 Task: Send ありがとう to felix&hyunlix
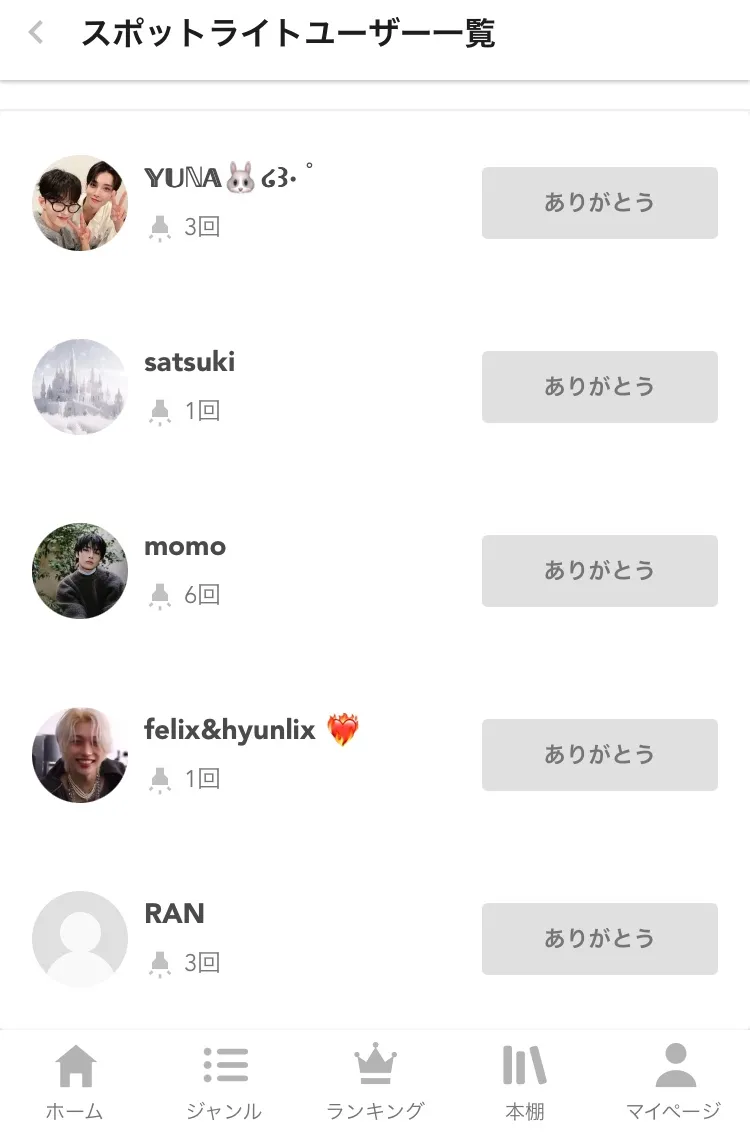[x=599, y=755]
